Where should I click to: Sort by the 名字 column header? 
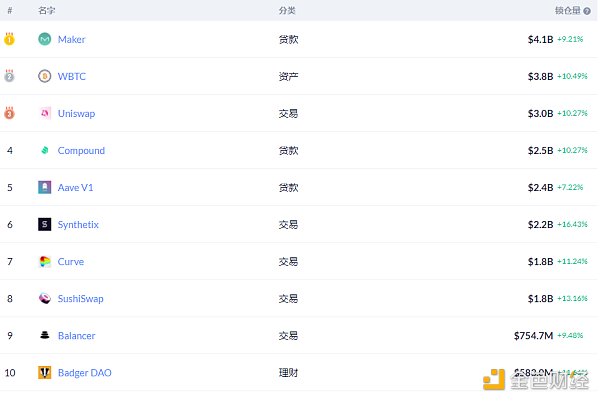pyautogui.click(x=46, y=10)
